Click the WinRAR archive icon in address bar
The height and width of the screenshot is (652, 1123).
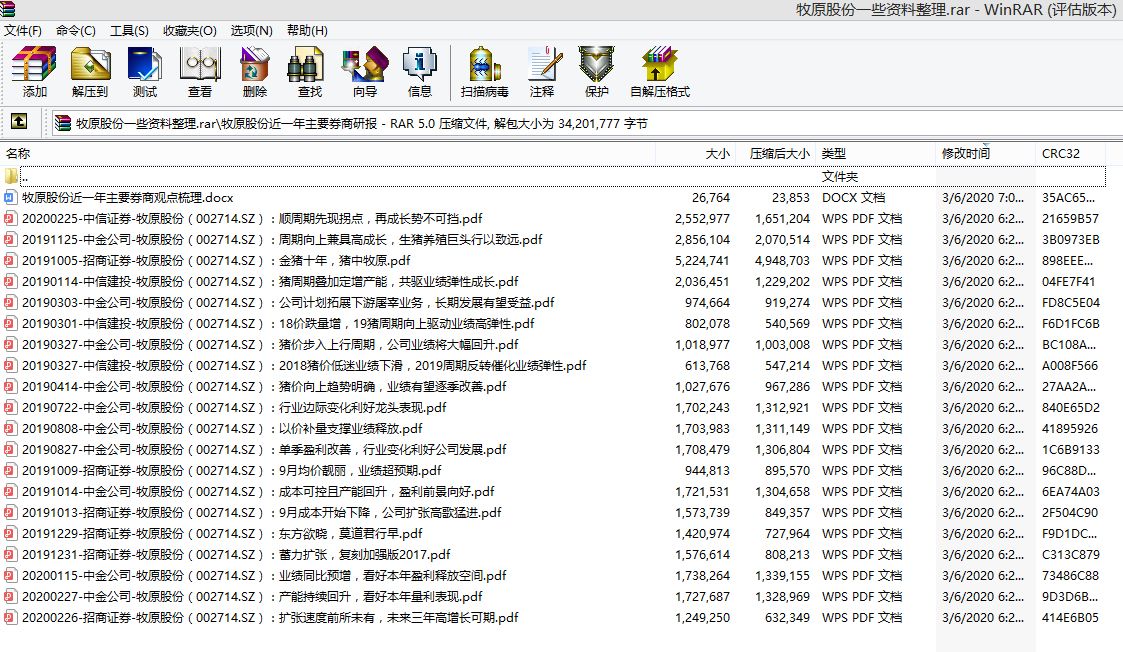pos(63,123)
